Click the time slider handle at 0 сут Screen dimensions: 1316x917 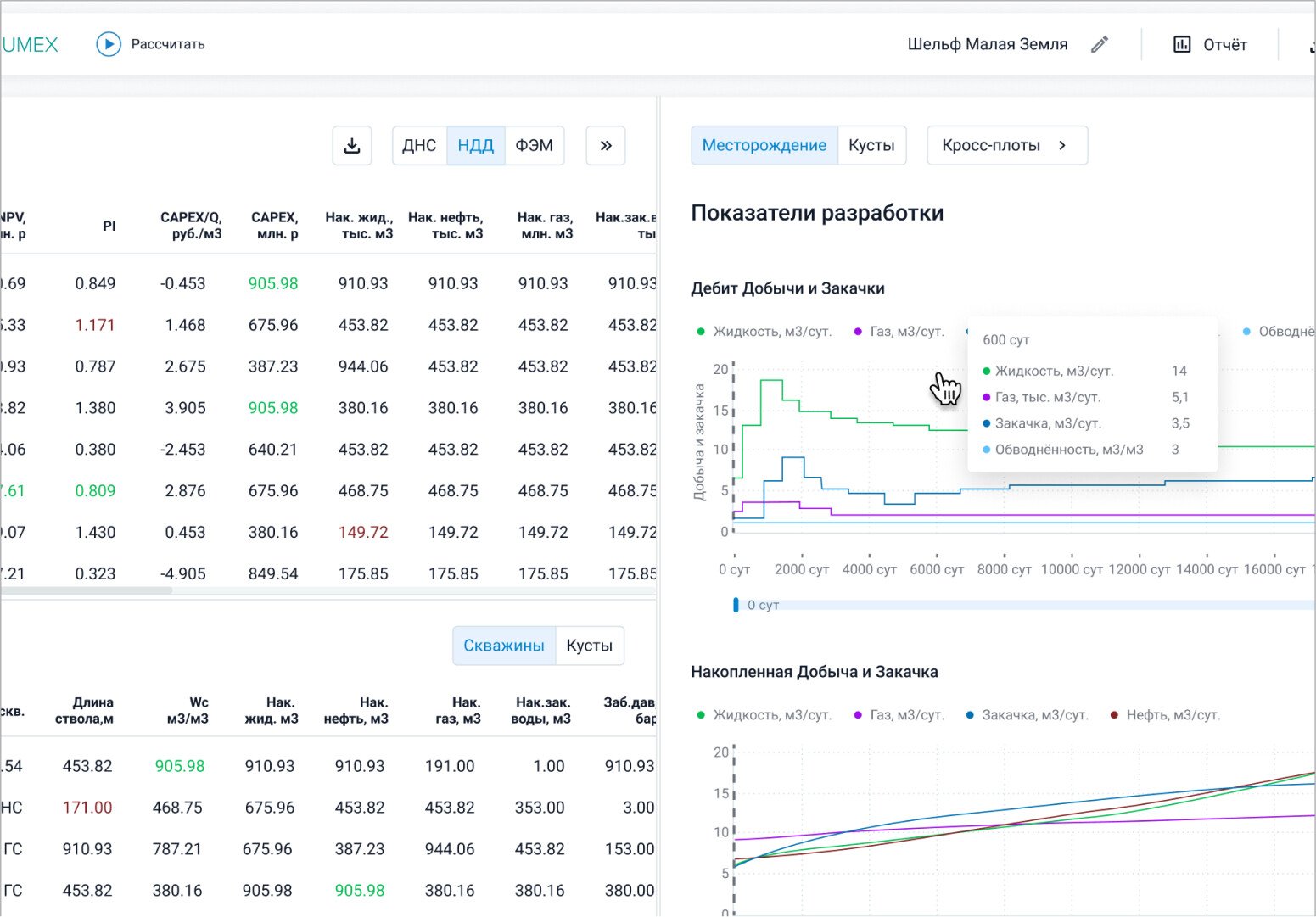coord(736,605)
